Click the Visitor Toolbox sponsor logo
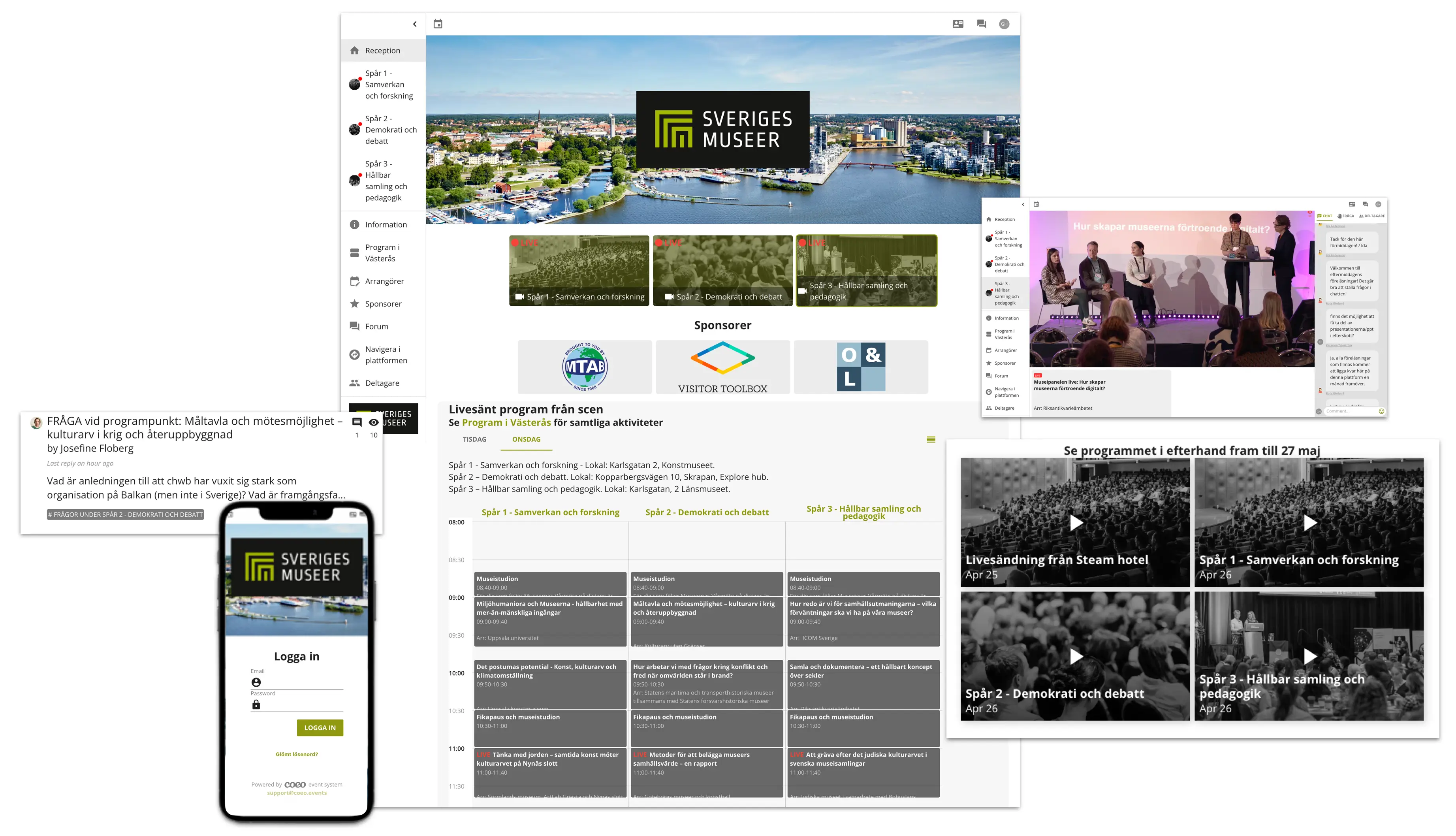The width and height of the screenshot is (1456, 836). (x=722, y=367)
